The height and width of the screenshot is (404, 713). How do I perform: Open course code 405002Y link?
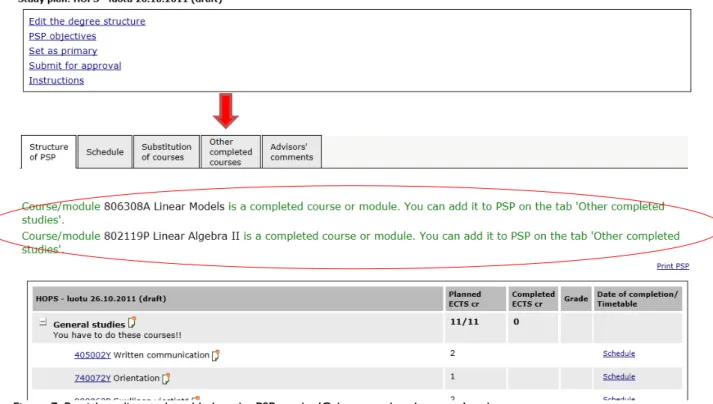(92, 355)
